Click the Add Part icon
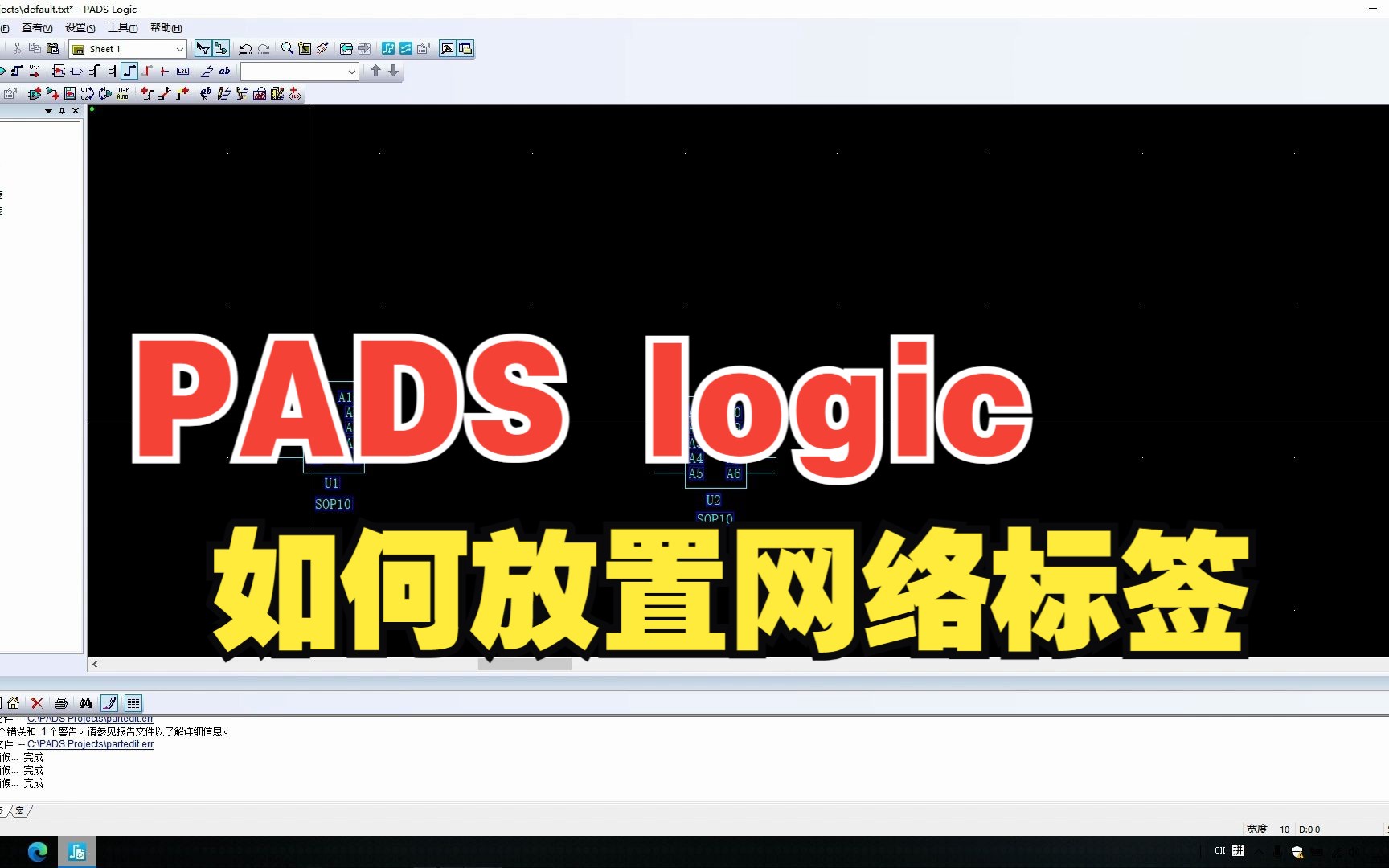The height and width of the screenshot is (868, 1389). coord(59,71)
